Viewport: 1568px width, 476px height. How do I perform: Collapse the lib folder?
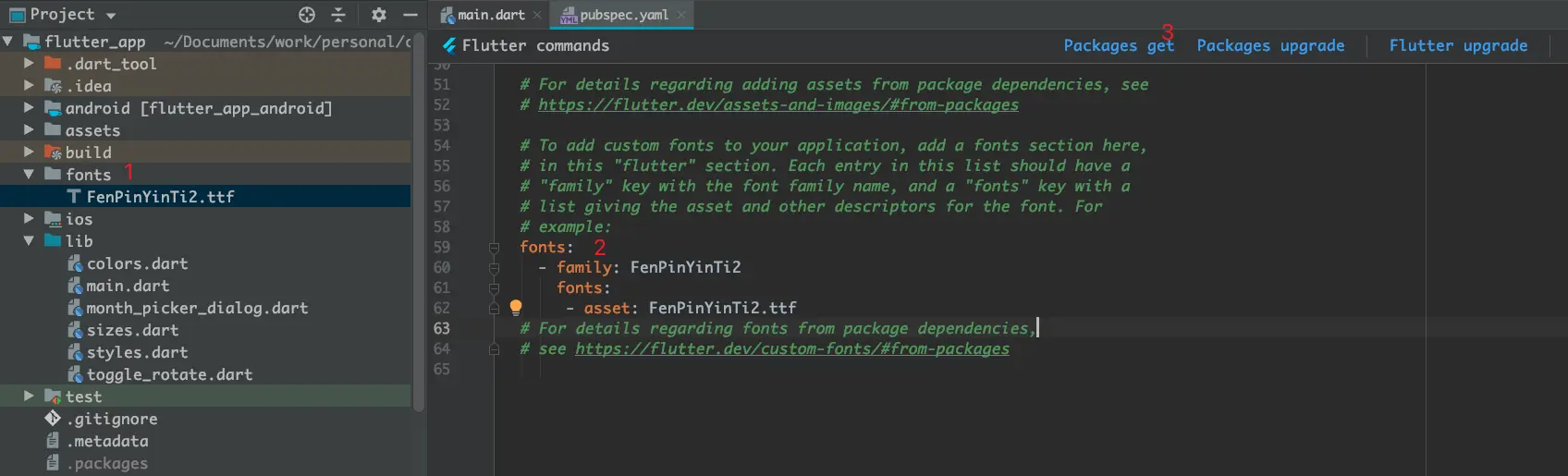[29, 241]
